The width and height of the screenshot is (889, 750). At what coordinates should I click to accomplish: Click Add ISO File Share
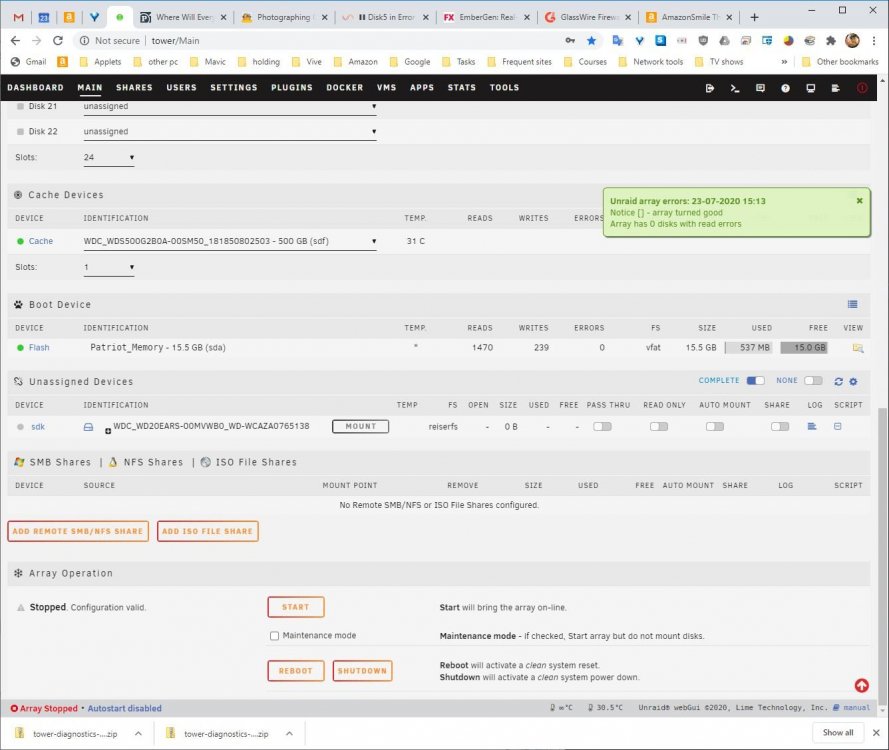208,531
